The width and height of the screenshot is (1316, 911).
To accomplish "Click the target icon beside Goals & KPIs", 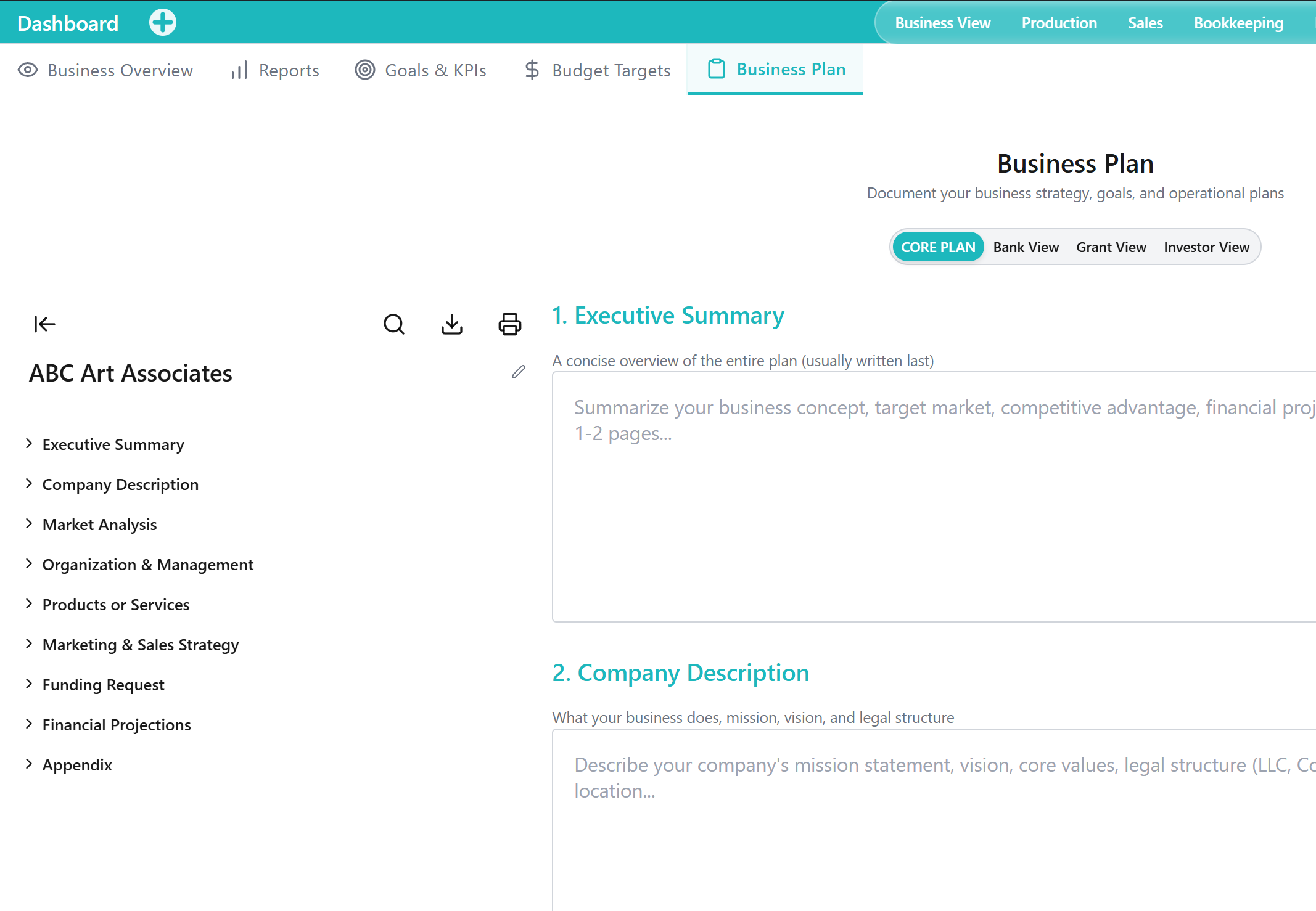I will [365, 70].
